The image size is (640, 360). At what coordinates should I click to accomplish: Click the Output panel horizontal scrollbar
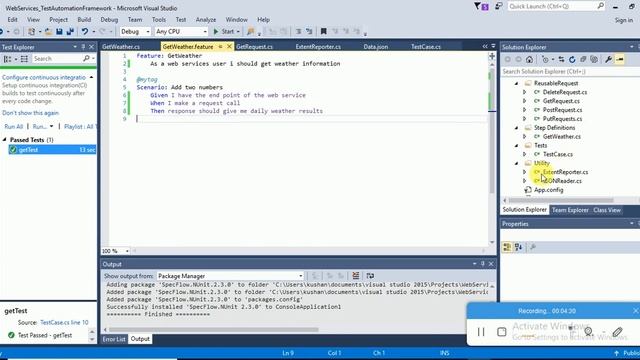[x=213, y=330]
